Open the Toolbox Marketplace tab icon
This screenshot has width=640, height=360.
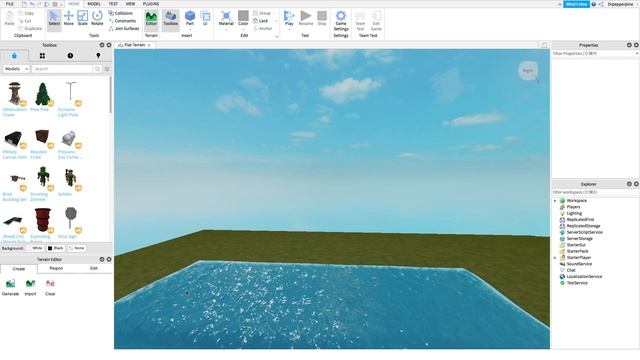14,56
